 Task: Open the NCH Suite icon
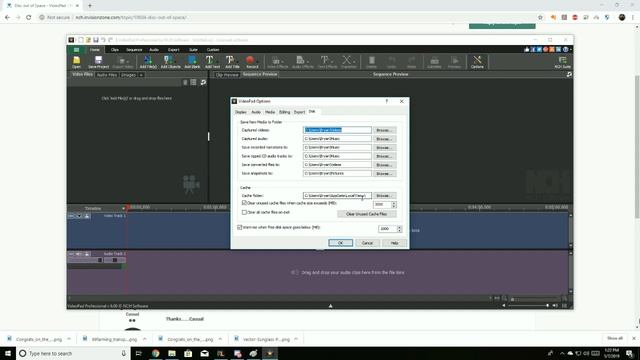[x=562, y=62]
